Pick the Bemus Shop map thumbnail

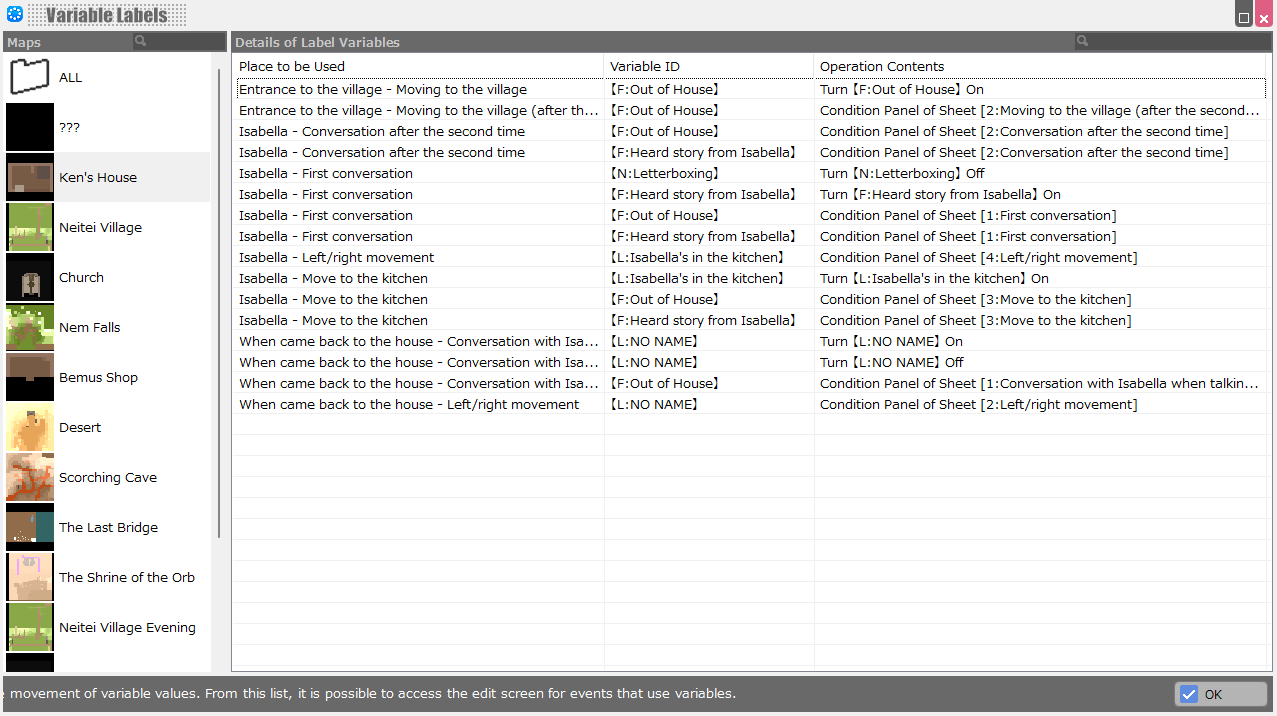[30, 377]
